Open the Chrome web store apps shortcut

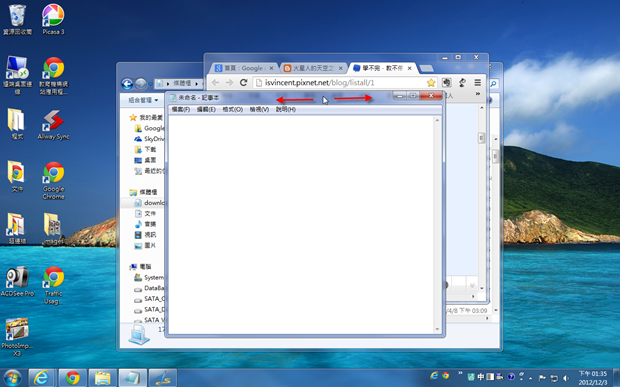53,76
